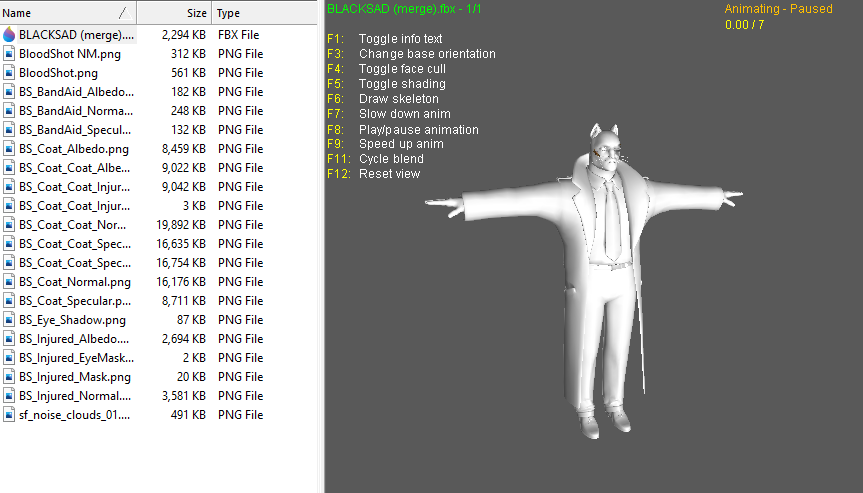Select the BS_Injured_Mask.png file name
The height and width of the screenshot is (493, 863).
click(75, 376)
